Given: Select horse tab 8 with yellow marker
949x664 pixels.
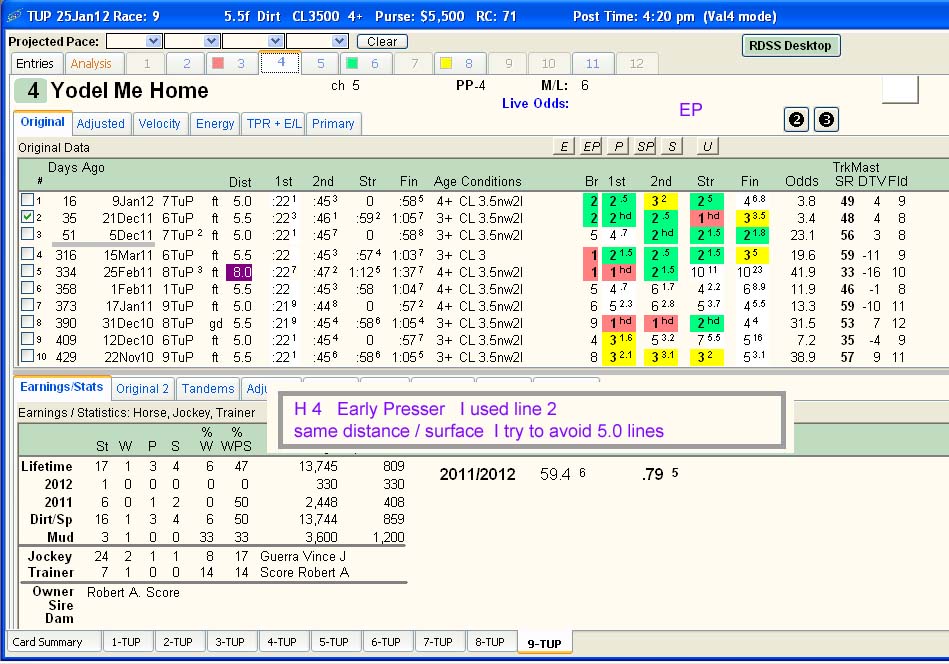Looking at the screenshot, I should pyautogui.click(x=461, y=64).
